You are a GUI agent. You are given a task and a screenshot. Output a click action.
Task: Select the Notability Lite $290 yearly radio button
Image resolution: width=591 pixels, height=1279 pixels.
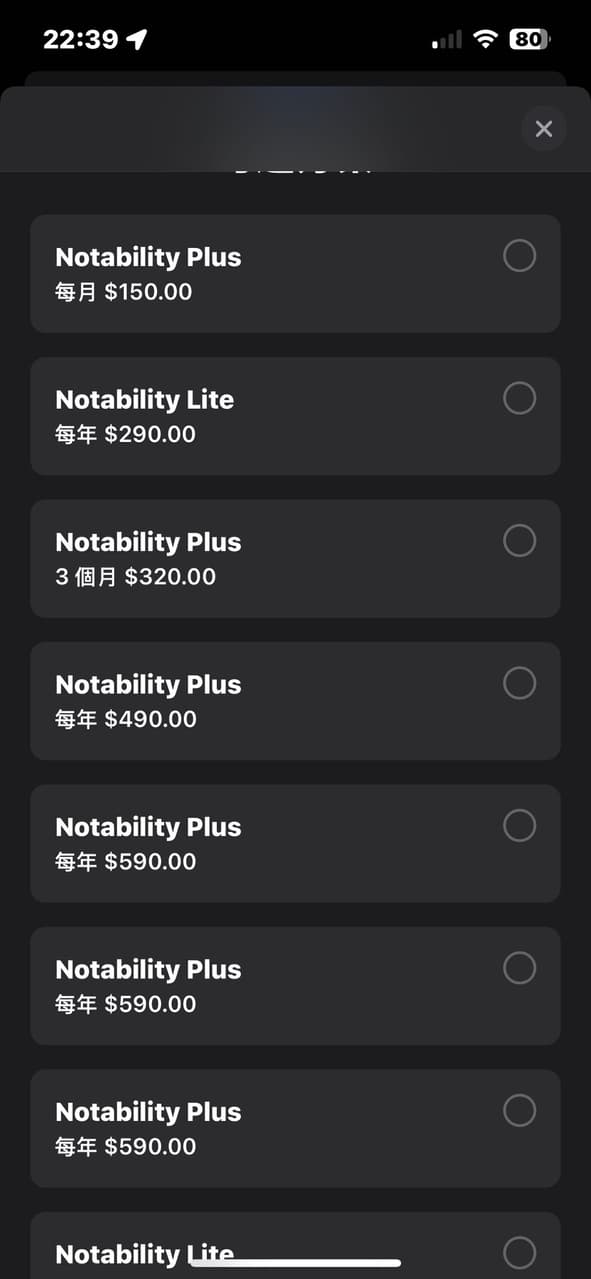pyautogui.click(x=519, y=398)
